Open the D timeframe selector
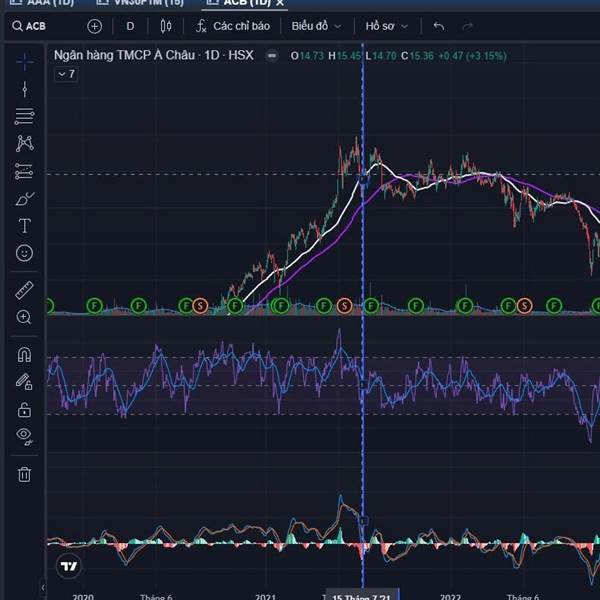The image size is (600, 600). (x=130, y=26)
